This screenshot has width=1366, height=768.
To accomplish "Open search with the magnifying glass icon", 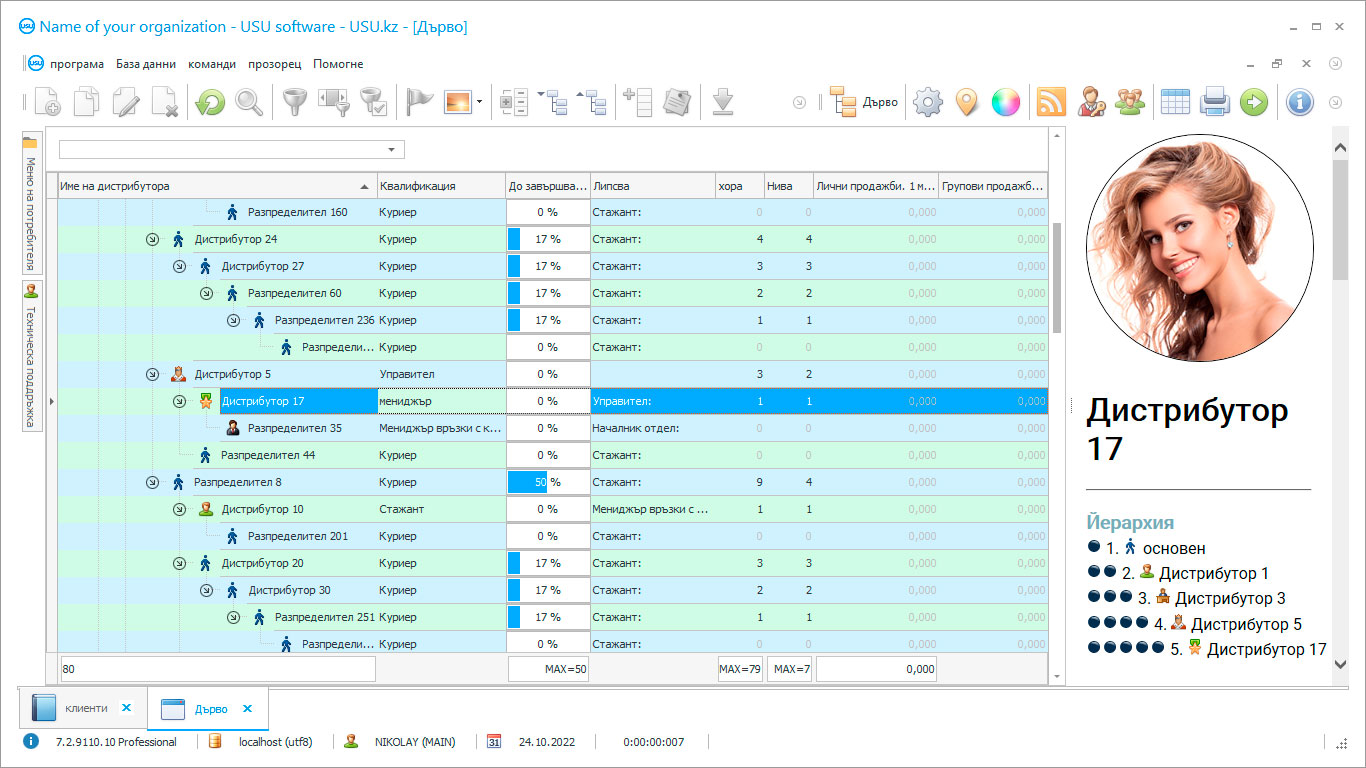I will click(x=249, y=102).
